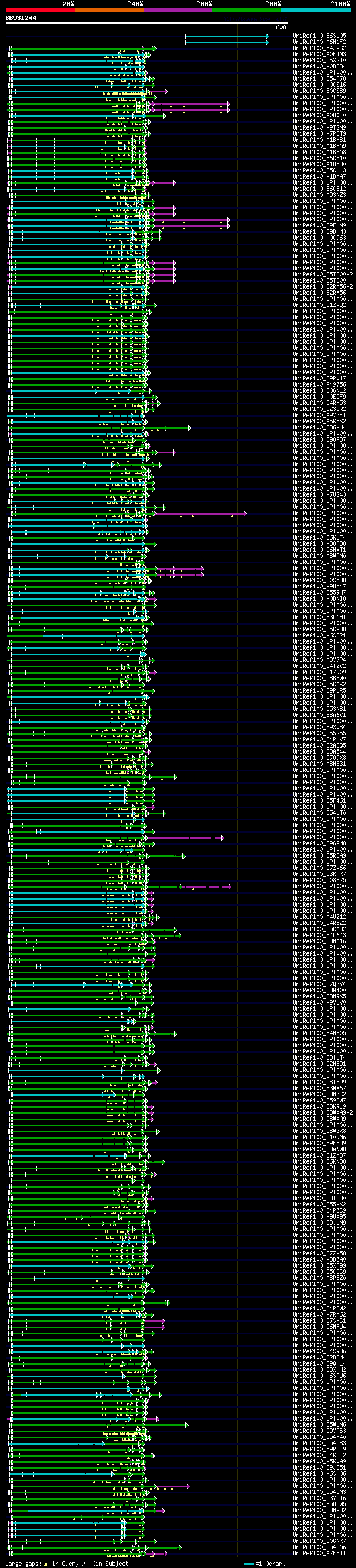Select hit label UniRef100_B9PW17
The width and height of the screenshot is (356, 1568).
pyautogui.click(x=319, y=379)
